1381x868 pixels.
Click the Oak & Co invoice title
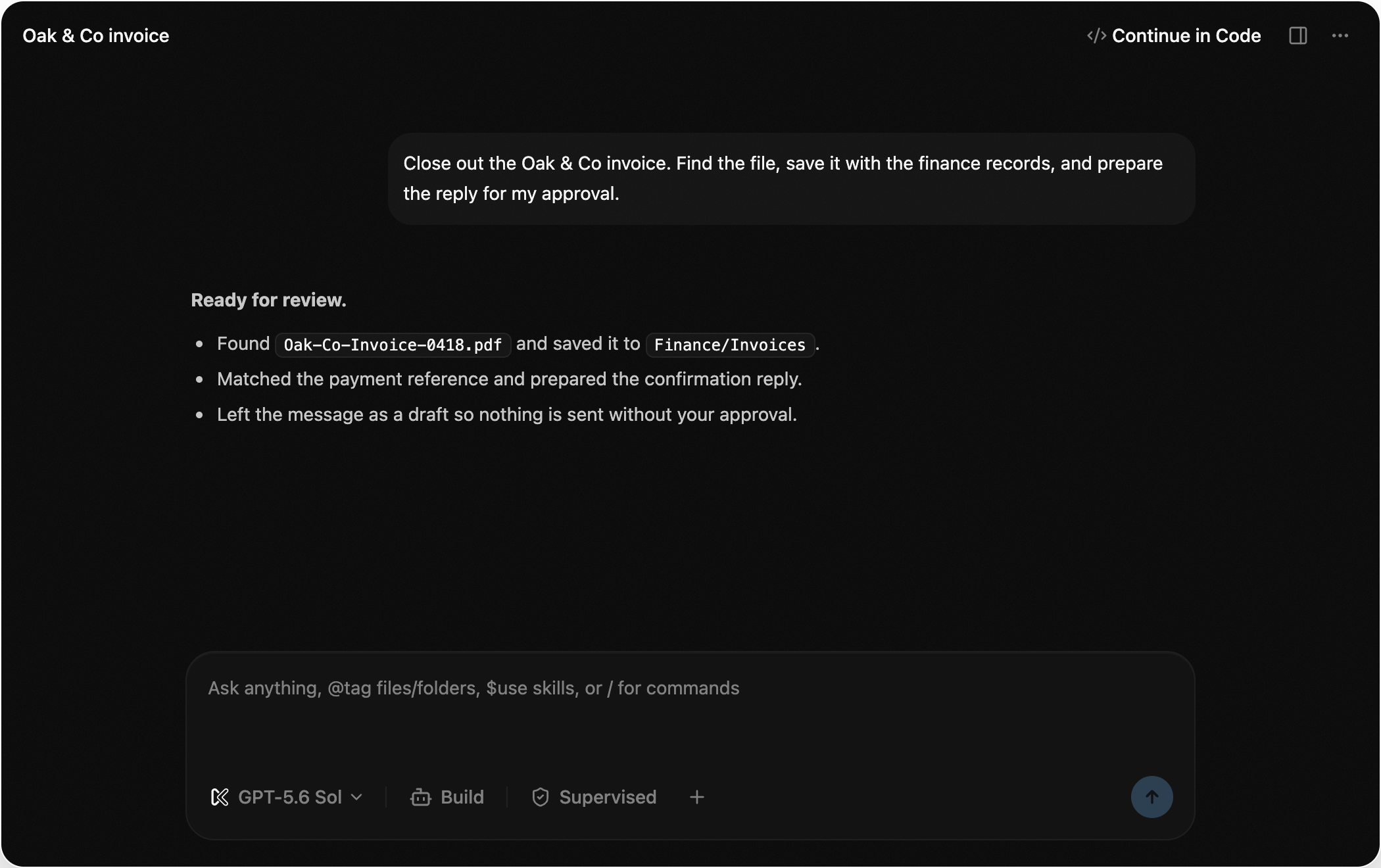pyautogui.click(x=96, y=36)
